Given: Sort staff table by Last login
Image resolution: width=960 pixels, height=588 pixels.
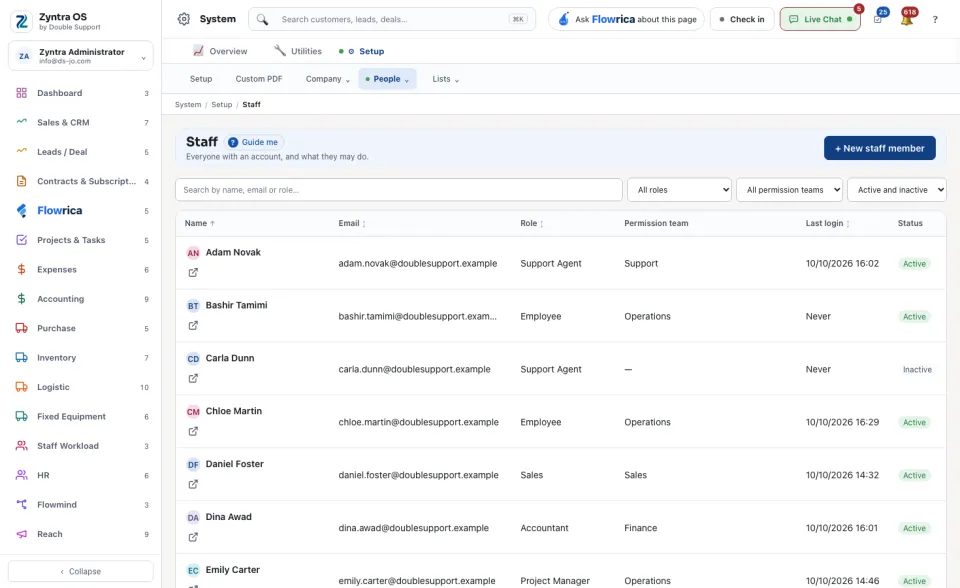Looking at the screenshot, I should click(828, 224).
